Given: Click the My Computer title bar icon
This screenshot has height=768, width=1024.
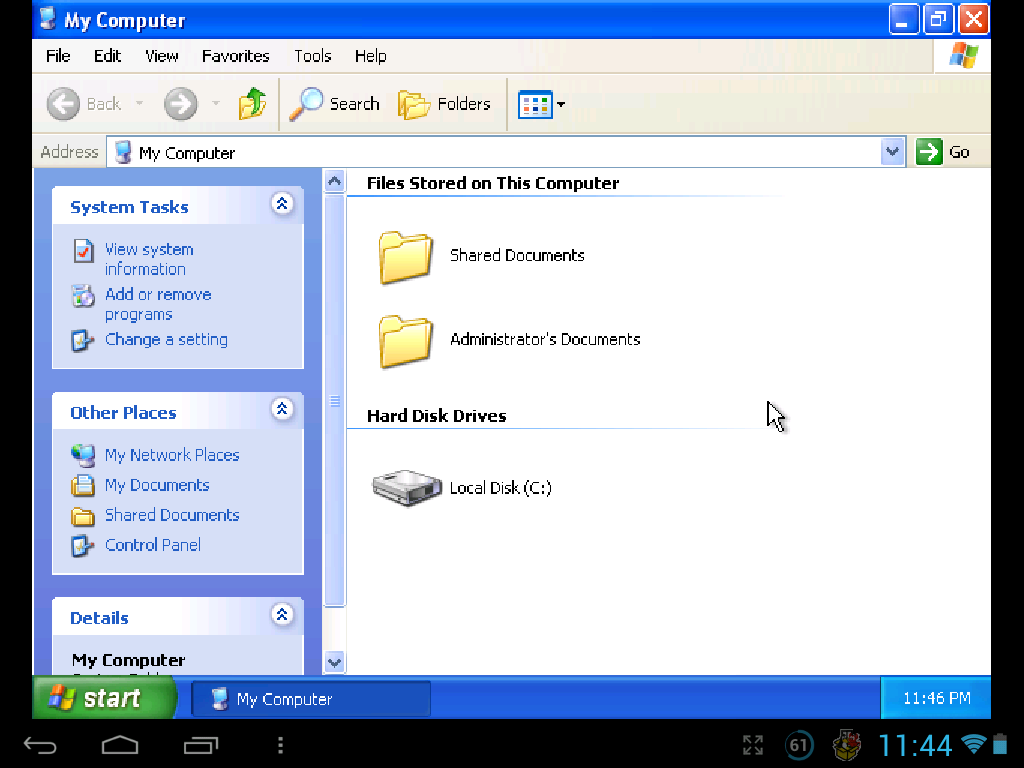Looking at the screenshot, I should 48,18.
